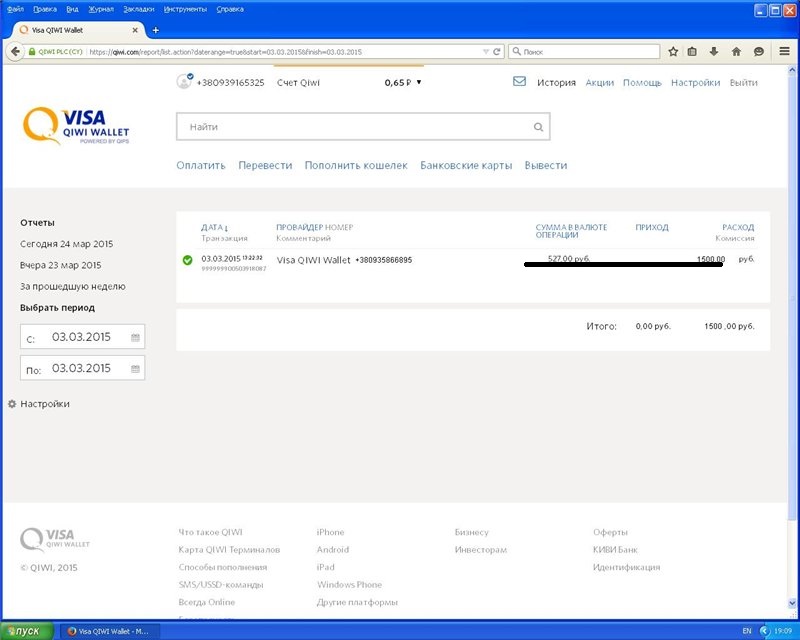The width and height of the screenshot is (800, 640).
Task: Open the КИВИ Банк footer link
Action: pyautogui.click(x=615, y=550)
